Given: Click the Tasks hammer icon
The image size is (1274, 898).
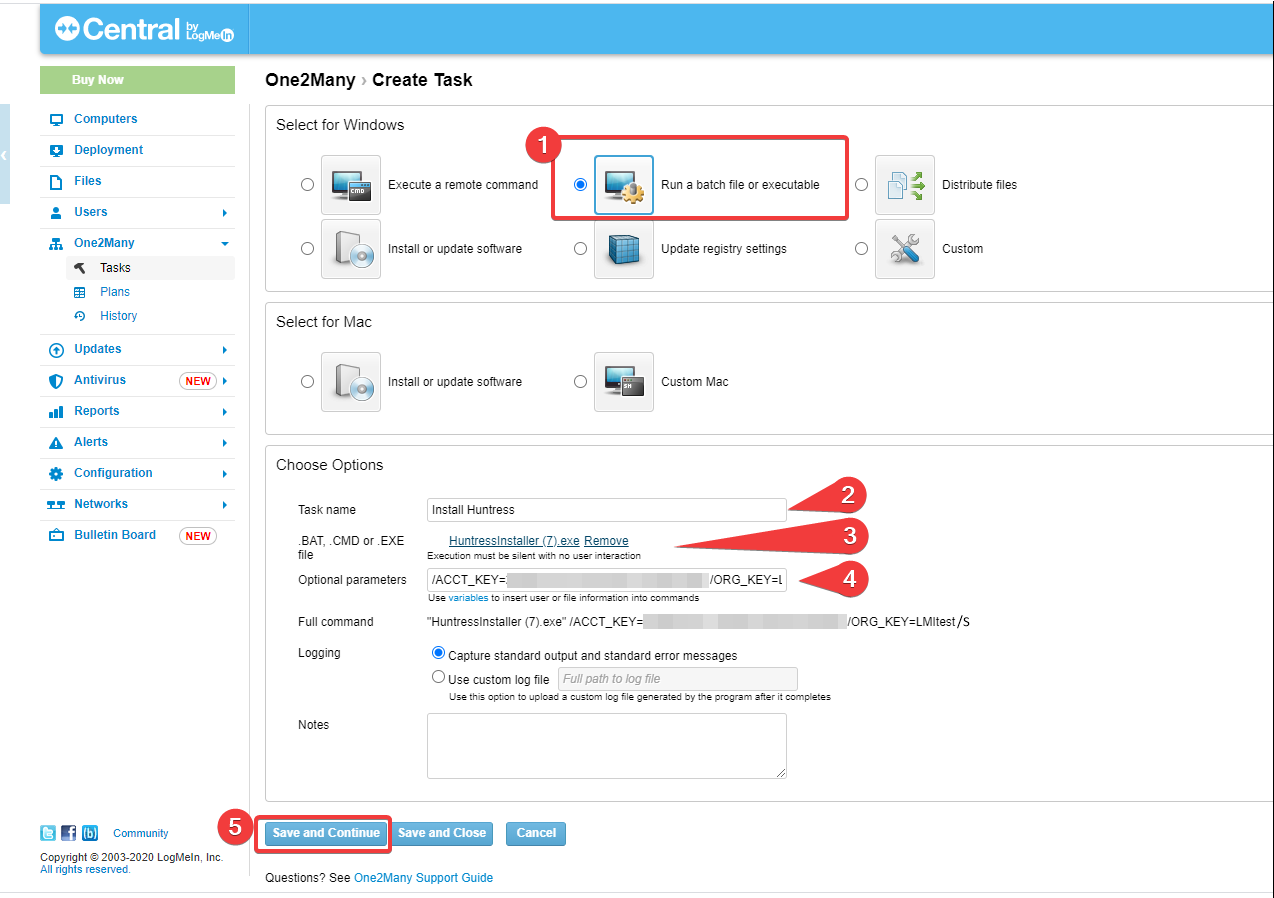Looking at the screenshot, I should point(80,268).
